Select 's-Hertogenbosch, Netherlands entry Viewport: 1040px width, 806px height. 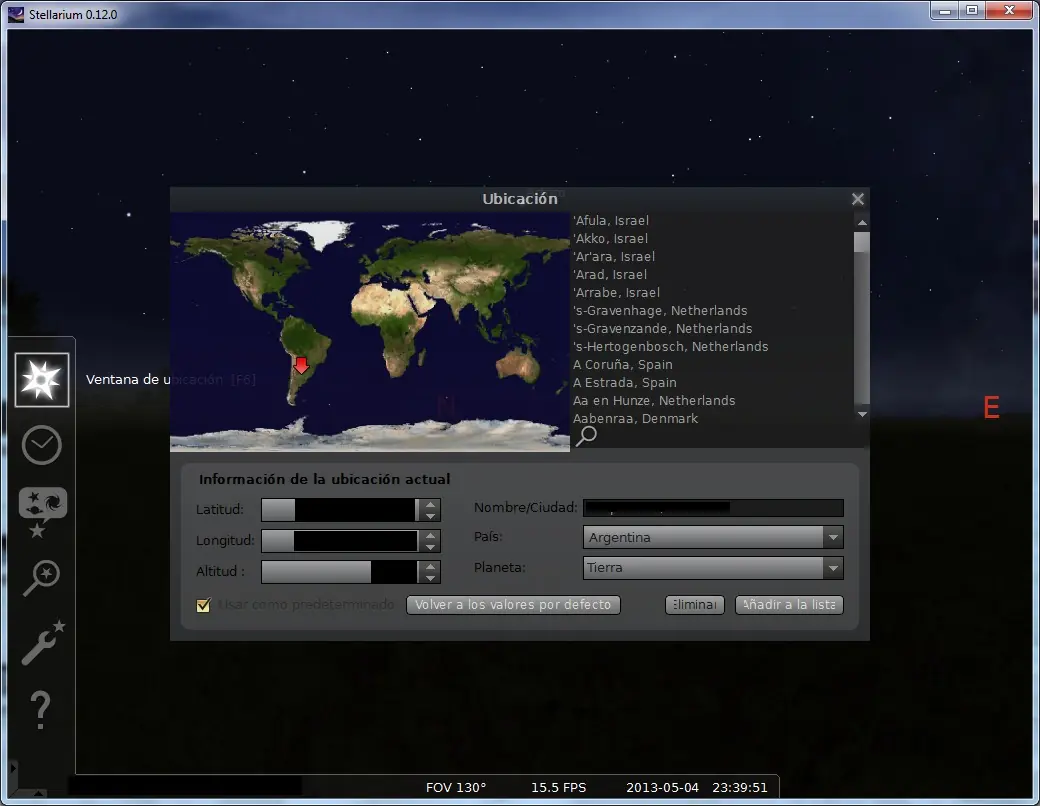point(671,346)
